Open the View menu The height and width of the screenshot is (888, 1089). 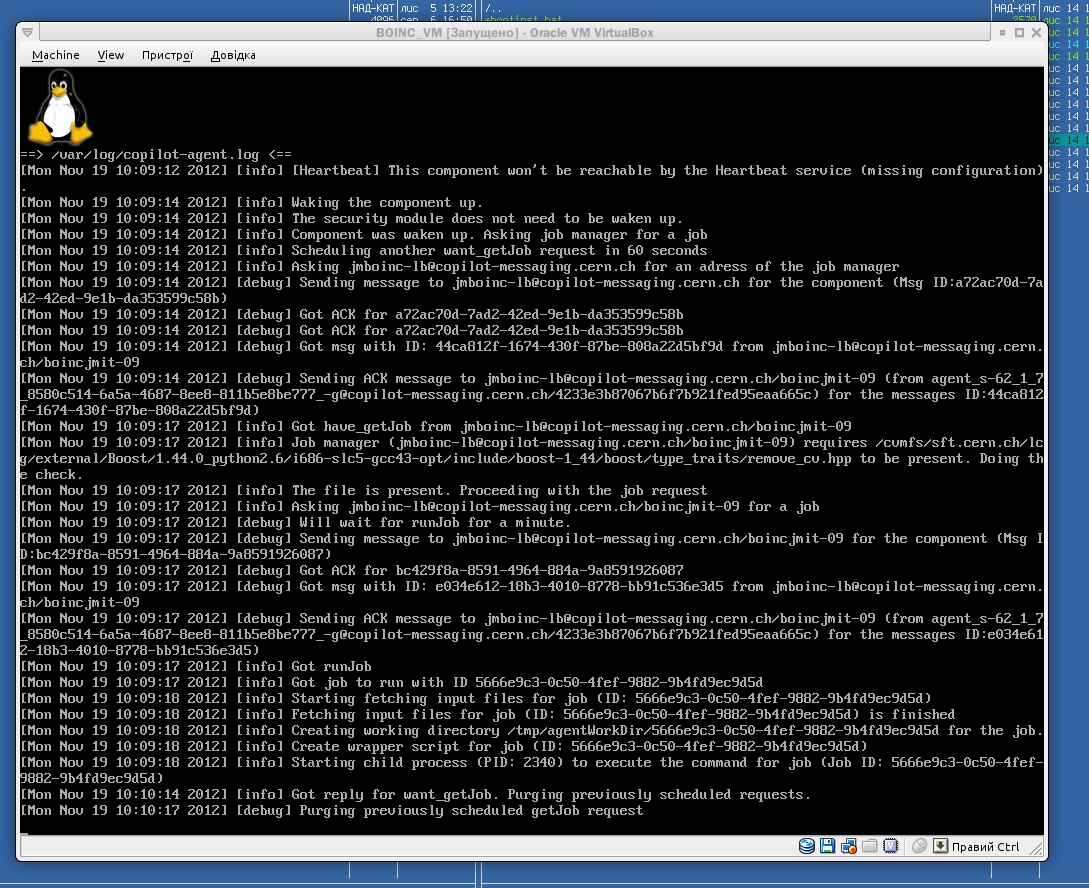point(111,55)
